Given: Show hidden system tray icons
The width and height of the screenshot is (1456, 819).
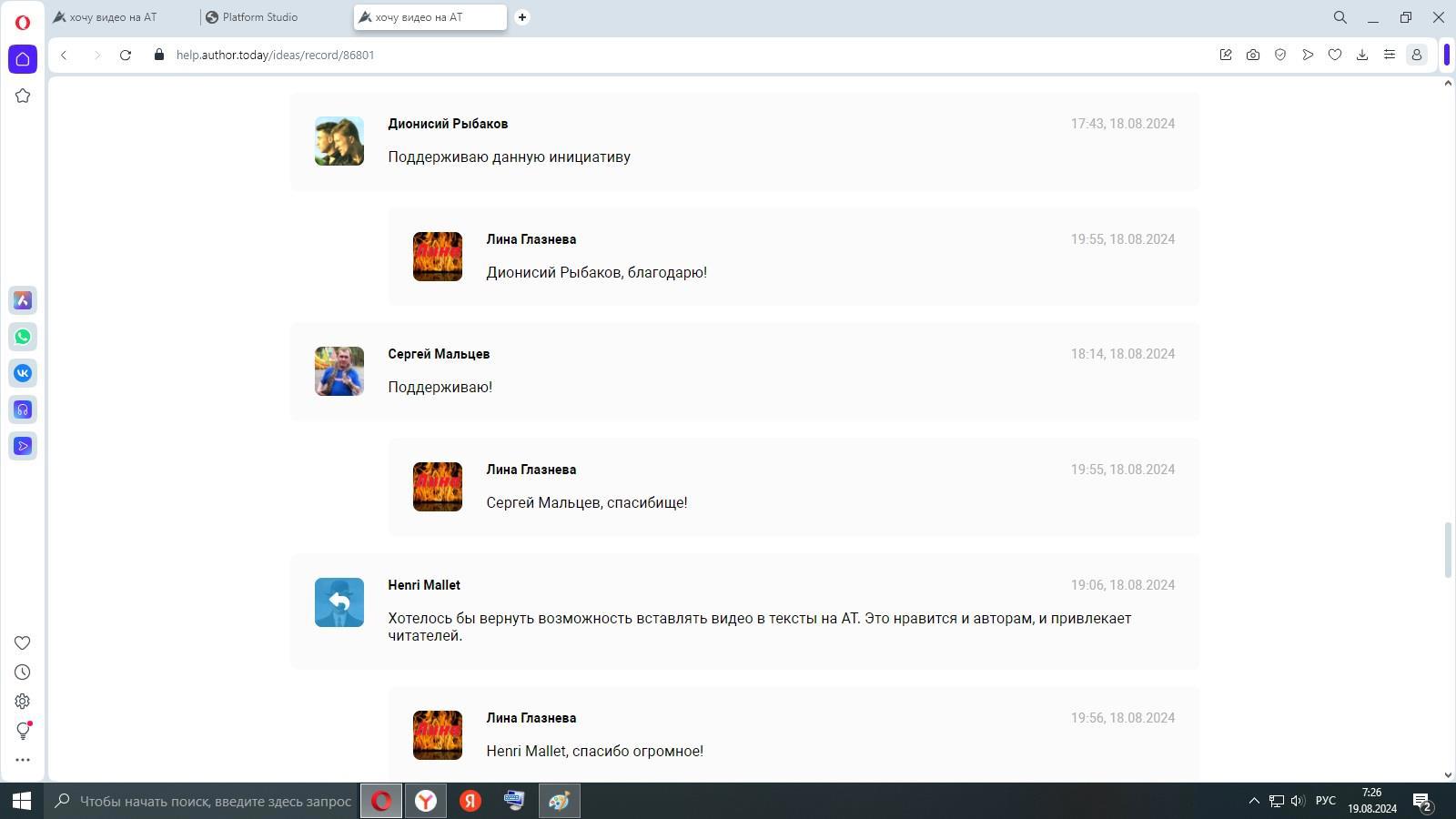Looking at the screenshot, I should (x=1254, y=801).
